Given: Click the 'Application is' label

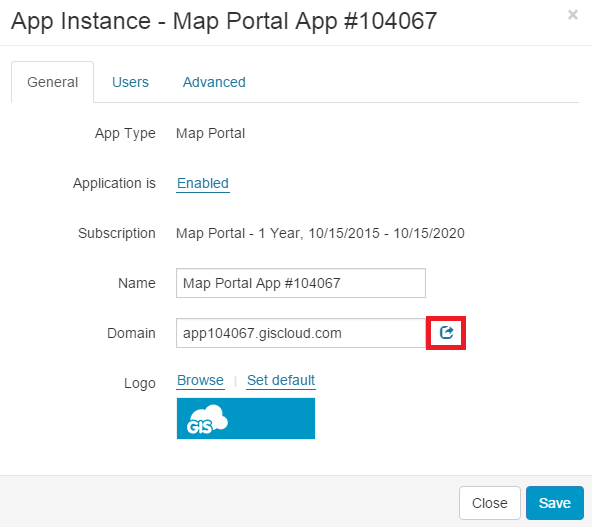Looking at the screenshot, I should coord(114,183).
